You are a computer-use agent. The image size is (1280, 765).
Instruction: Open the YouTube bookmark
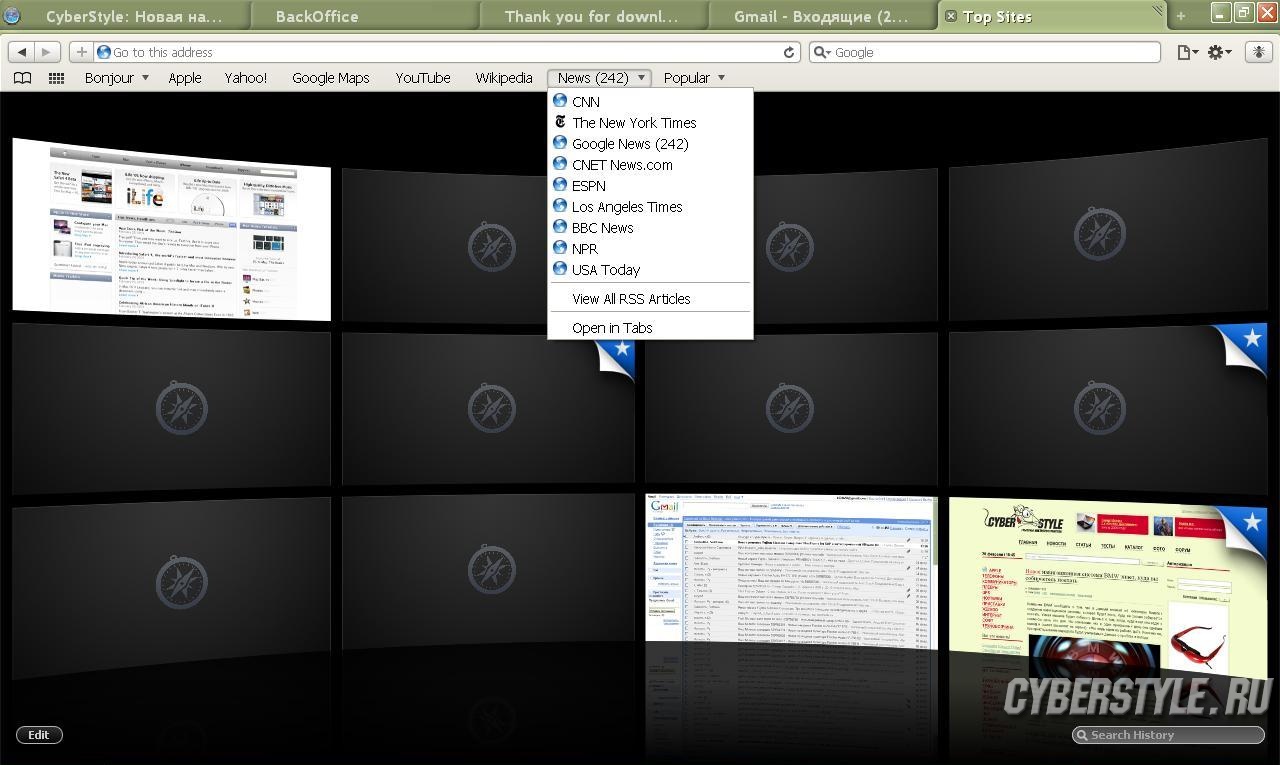point(423,78)
